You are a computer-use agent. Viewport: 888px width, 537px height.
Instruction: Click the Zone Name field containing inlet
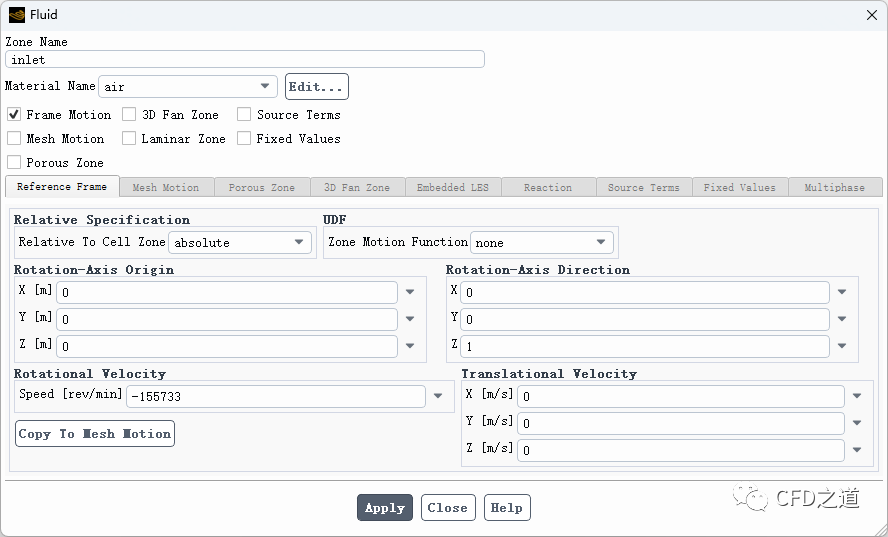tap(245, 59)
